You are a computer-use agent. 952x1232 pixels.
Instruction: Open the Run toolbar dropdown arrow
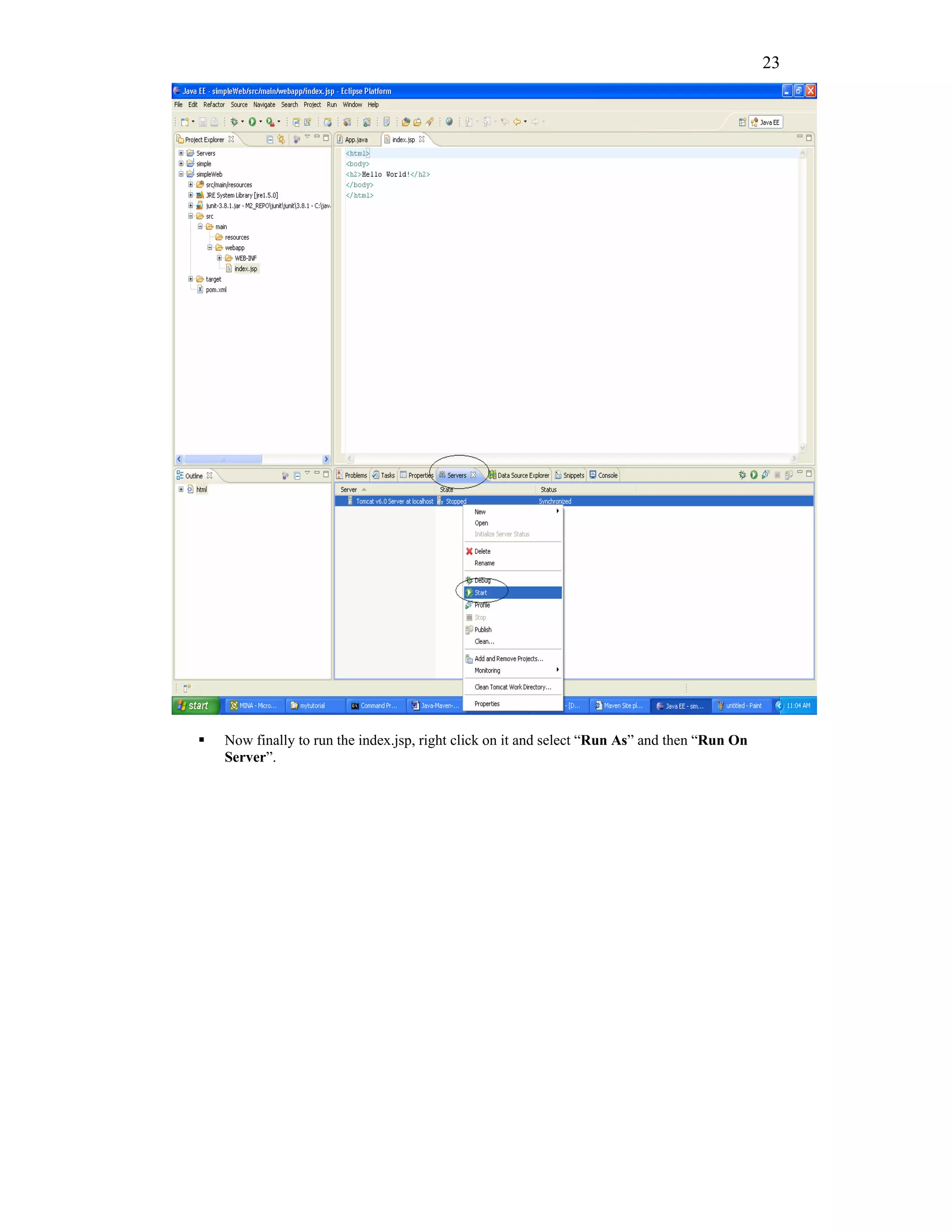[x=261, y=122]
